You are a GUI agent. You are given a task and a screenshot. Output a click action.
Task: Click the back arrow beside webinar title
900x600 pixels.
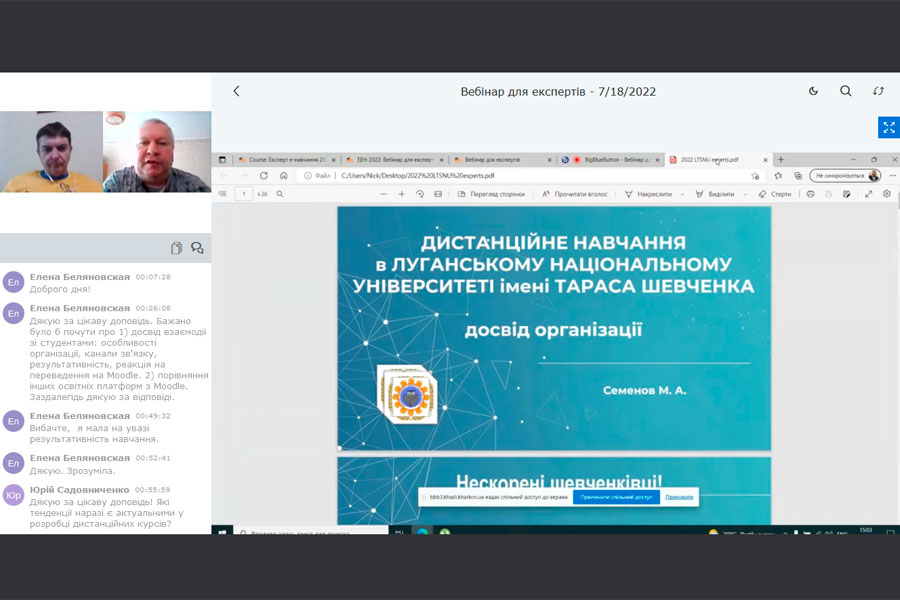click(236, 91)
